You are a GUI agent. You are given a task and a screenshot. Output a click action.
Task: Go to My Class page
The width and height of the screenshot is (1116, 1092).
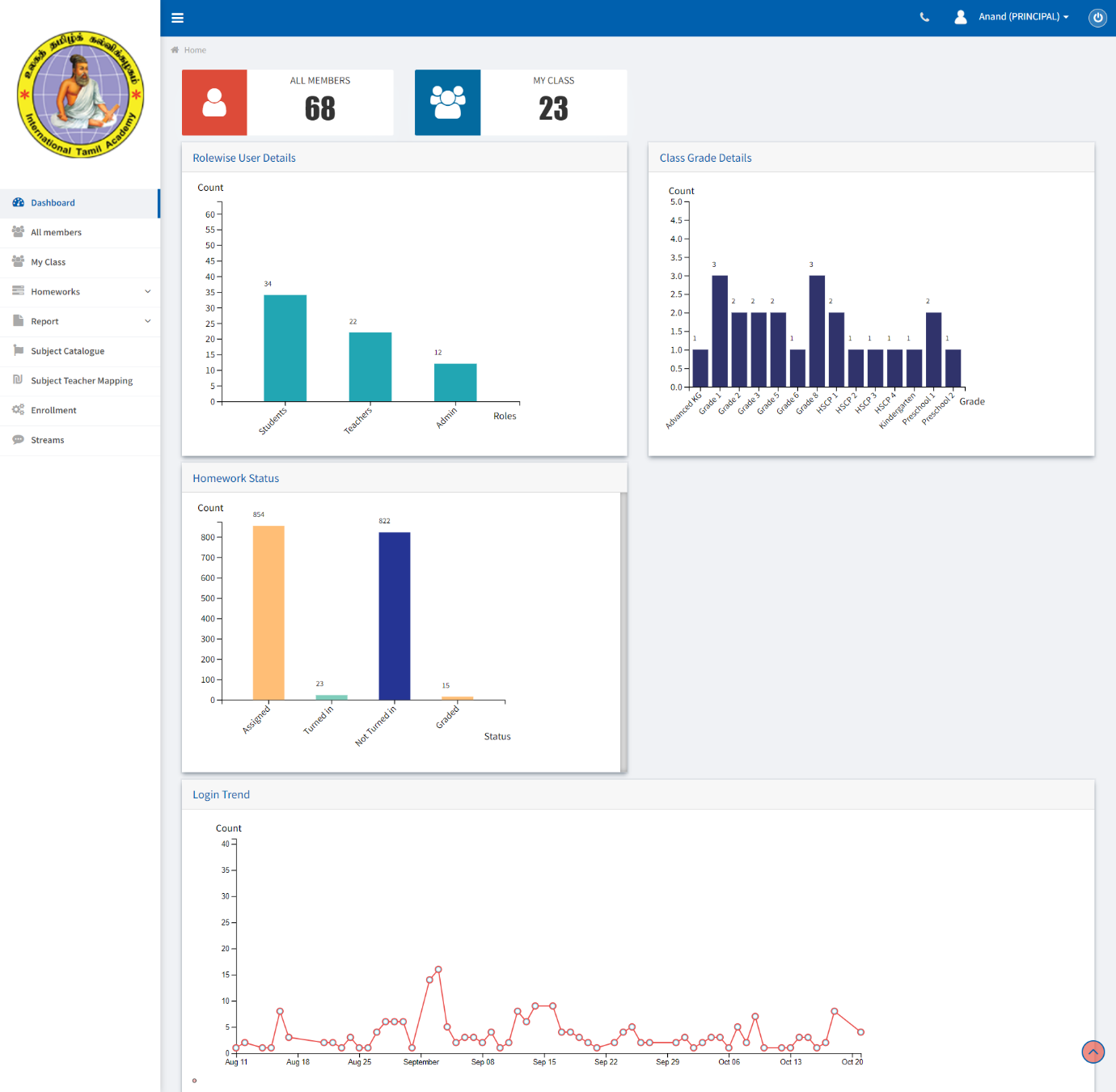point(48,262)
